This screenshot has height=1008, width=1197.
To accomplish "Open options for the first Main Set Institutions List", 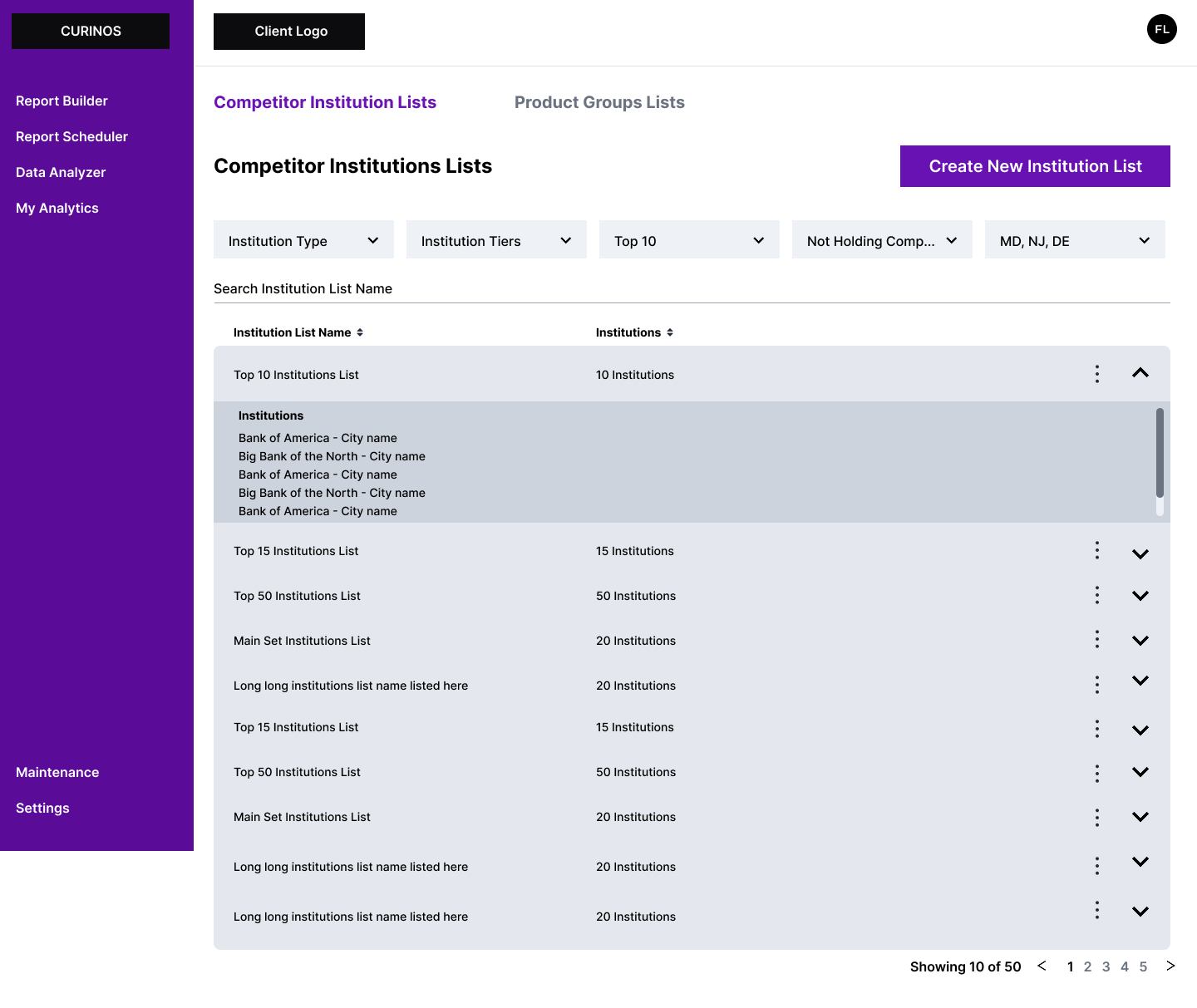I will coord(1097,640).
